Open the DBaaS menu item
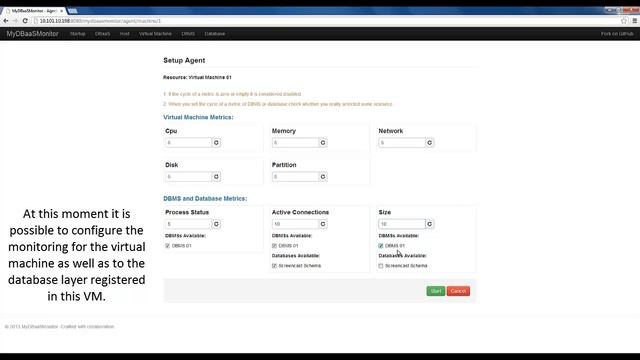640x360 pixels. click(102, 34)
